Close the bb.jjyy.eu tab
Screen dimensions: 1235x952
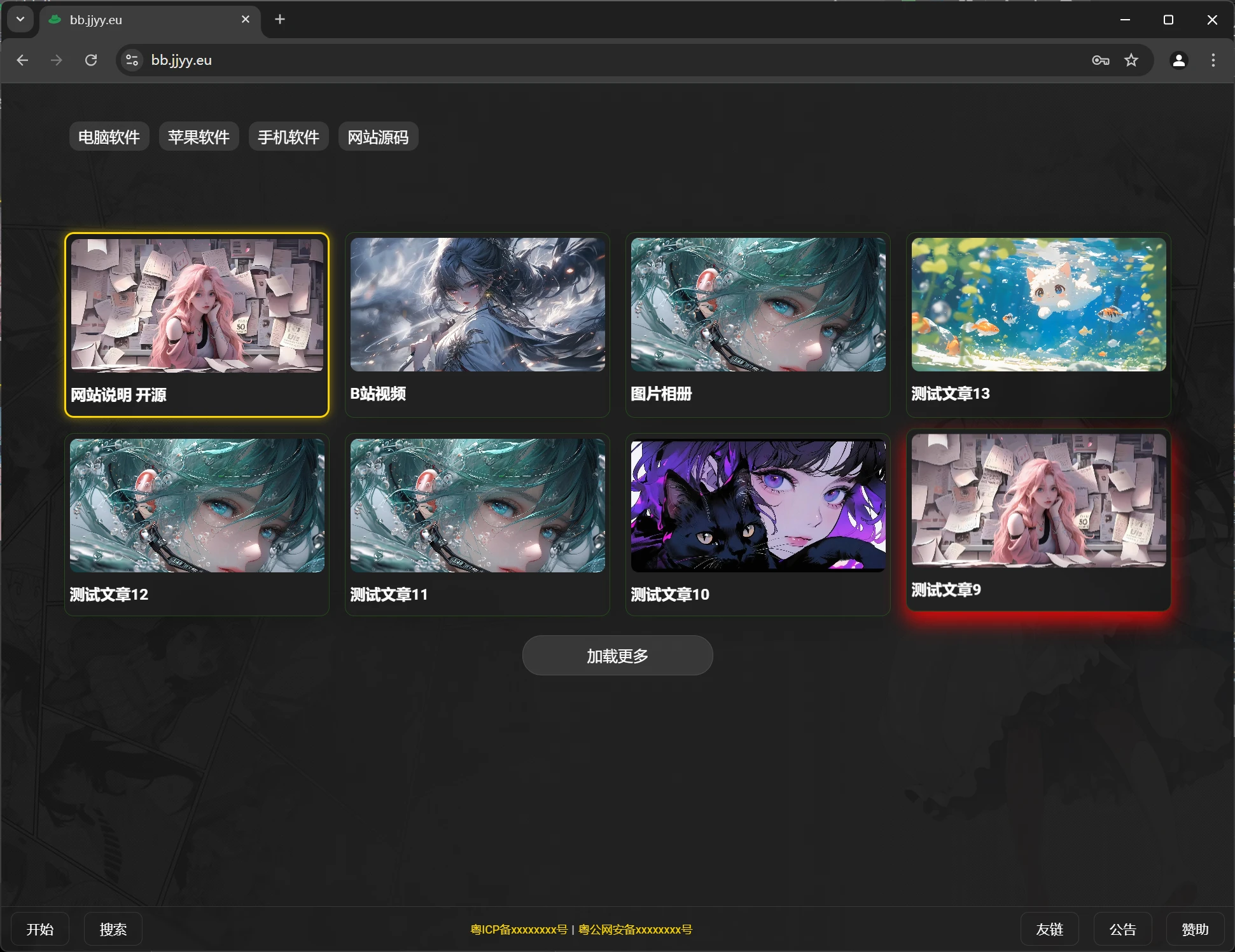click(x=246, y=19)
